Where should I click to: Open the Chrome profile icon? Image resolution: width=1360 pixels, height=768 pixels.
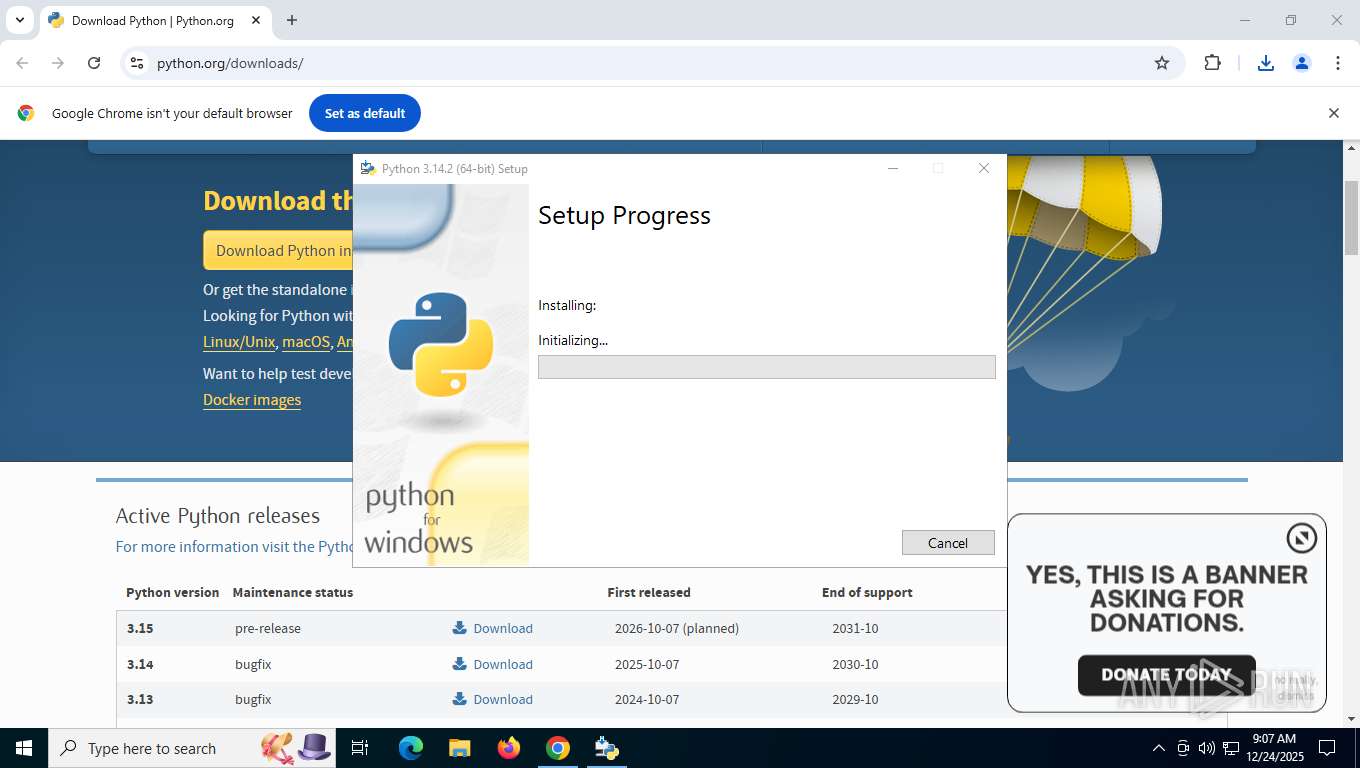(x=1301, y=63)
